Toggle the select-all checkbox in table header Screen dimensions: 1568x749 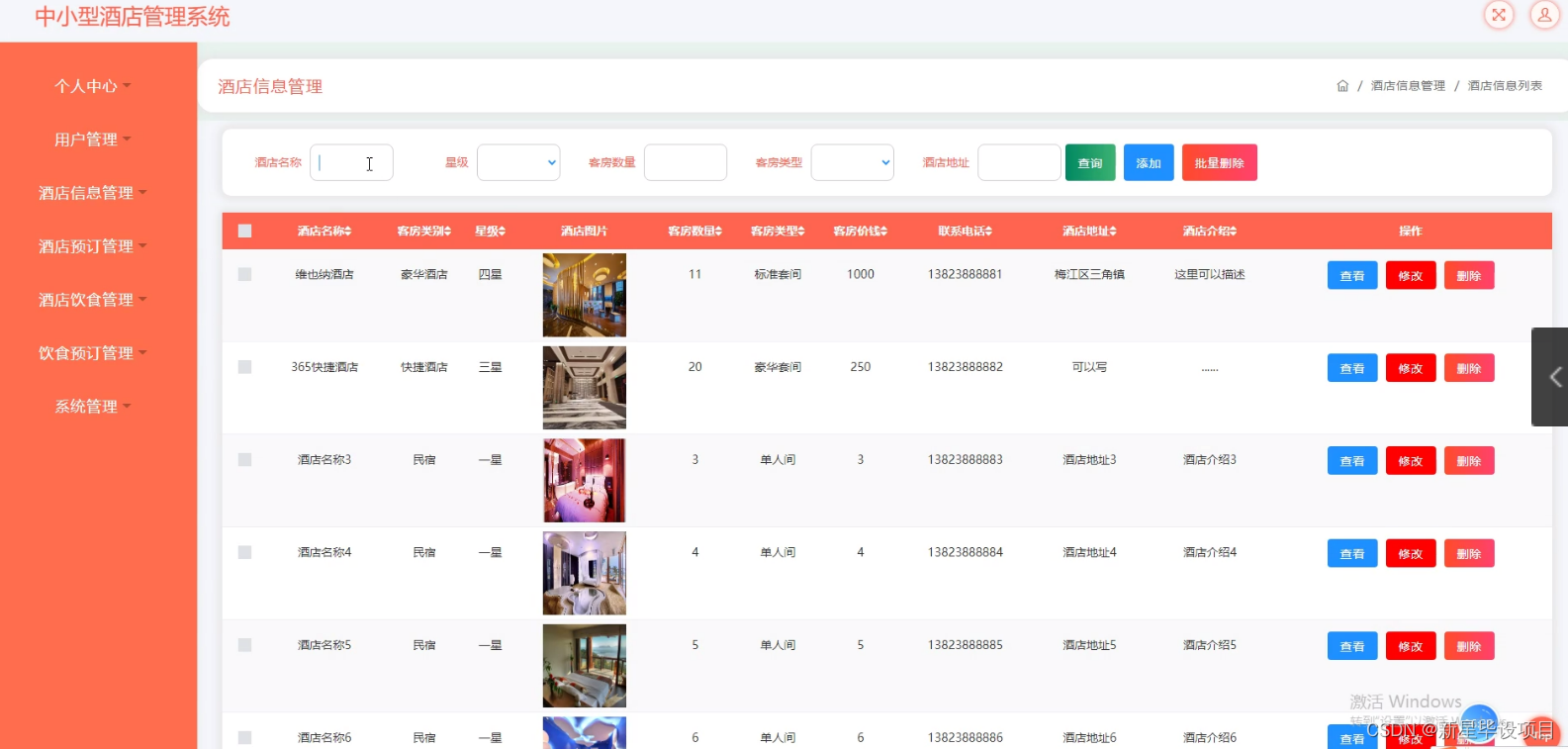tap(244, 231)
